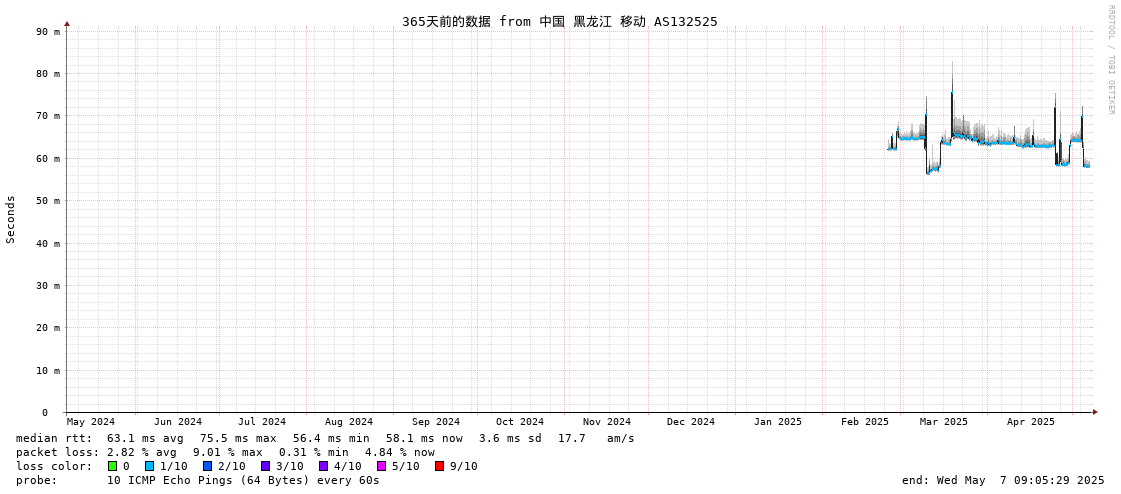Click the 'Mar 2025' x-axis label
The width and height of the screenshot is (1121, 494).
click(944, 422)
